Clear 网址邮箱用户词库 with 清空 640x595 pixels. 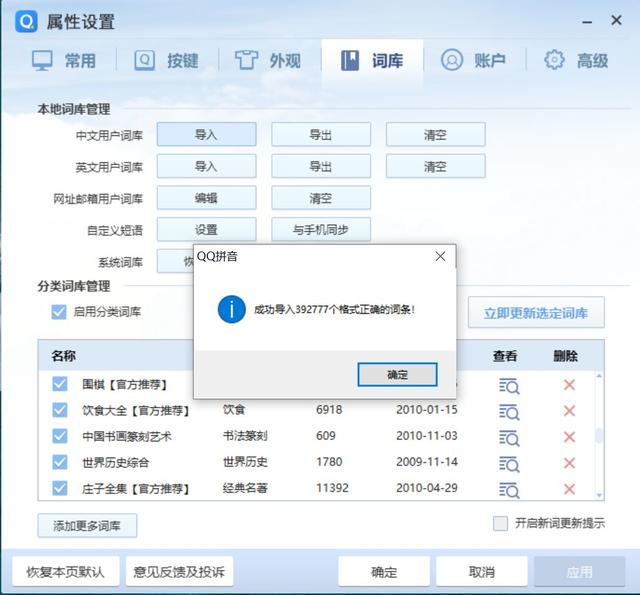[321, 198]
